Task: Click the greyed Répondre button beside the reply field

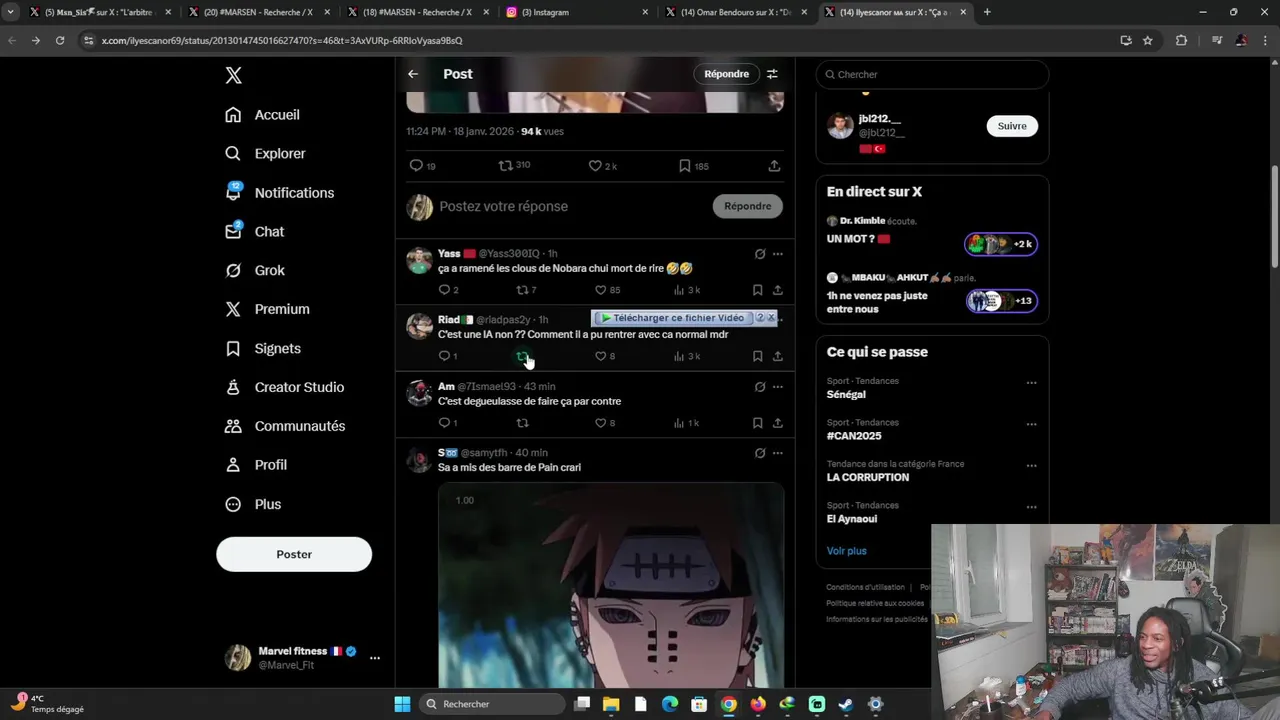Action: click(747, 206)
